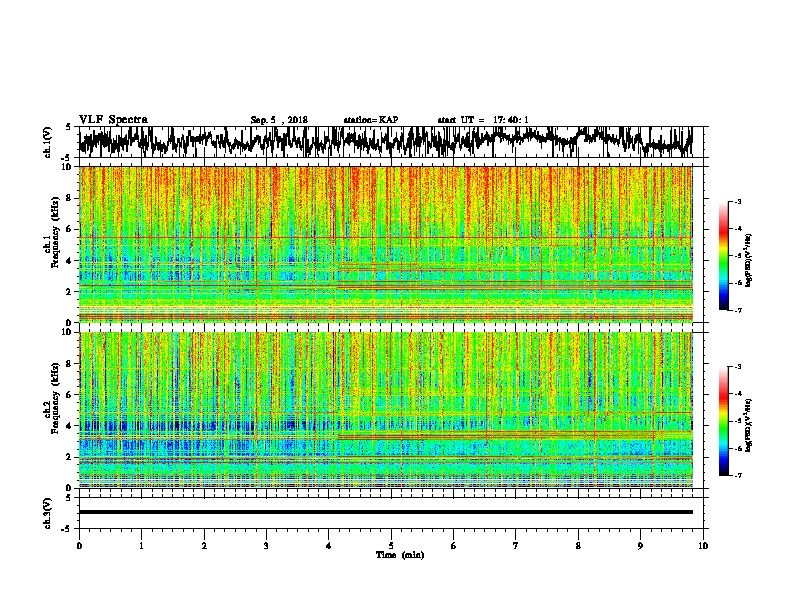Click the time axis tick label "8"
Viewport: 792px width, 612px height.
point(578,546)
